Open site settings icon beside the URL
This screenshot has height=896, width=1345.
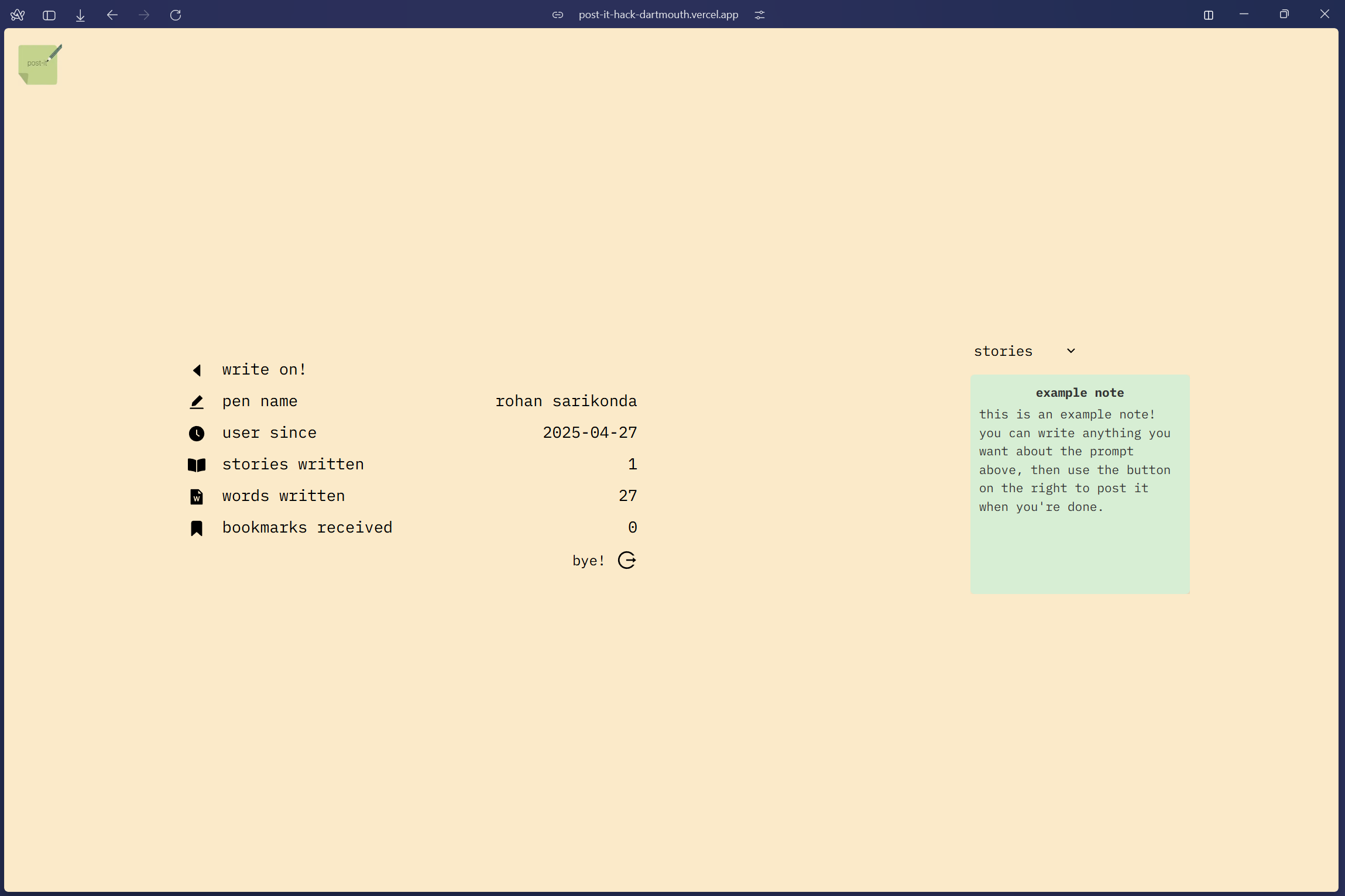coord(759,15)
